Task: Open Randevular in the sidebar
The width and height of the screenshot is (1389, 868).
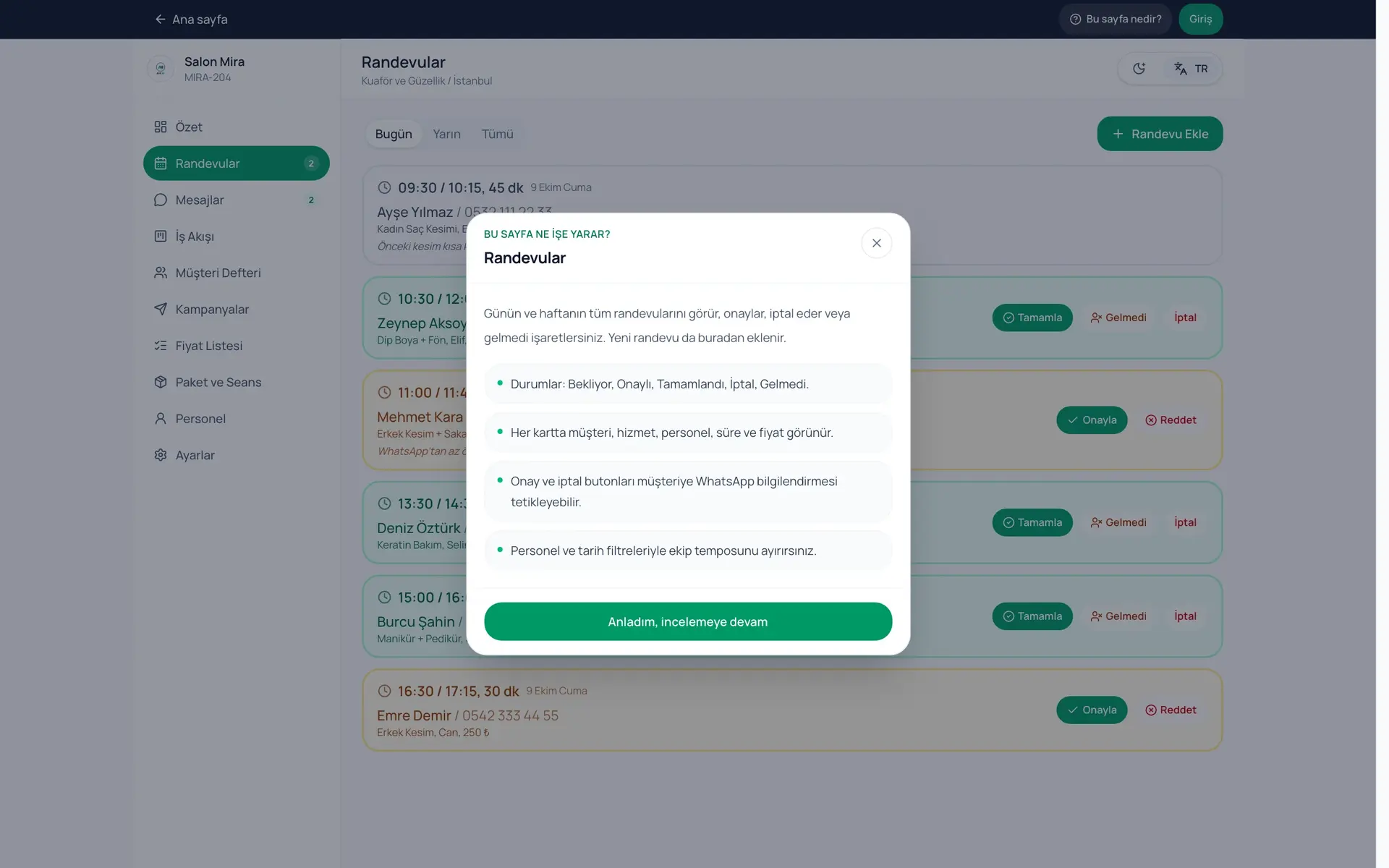Action: 236,163
